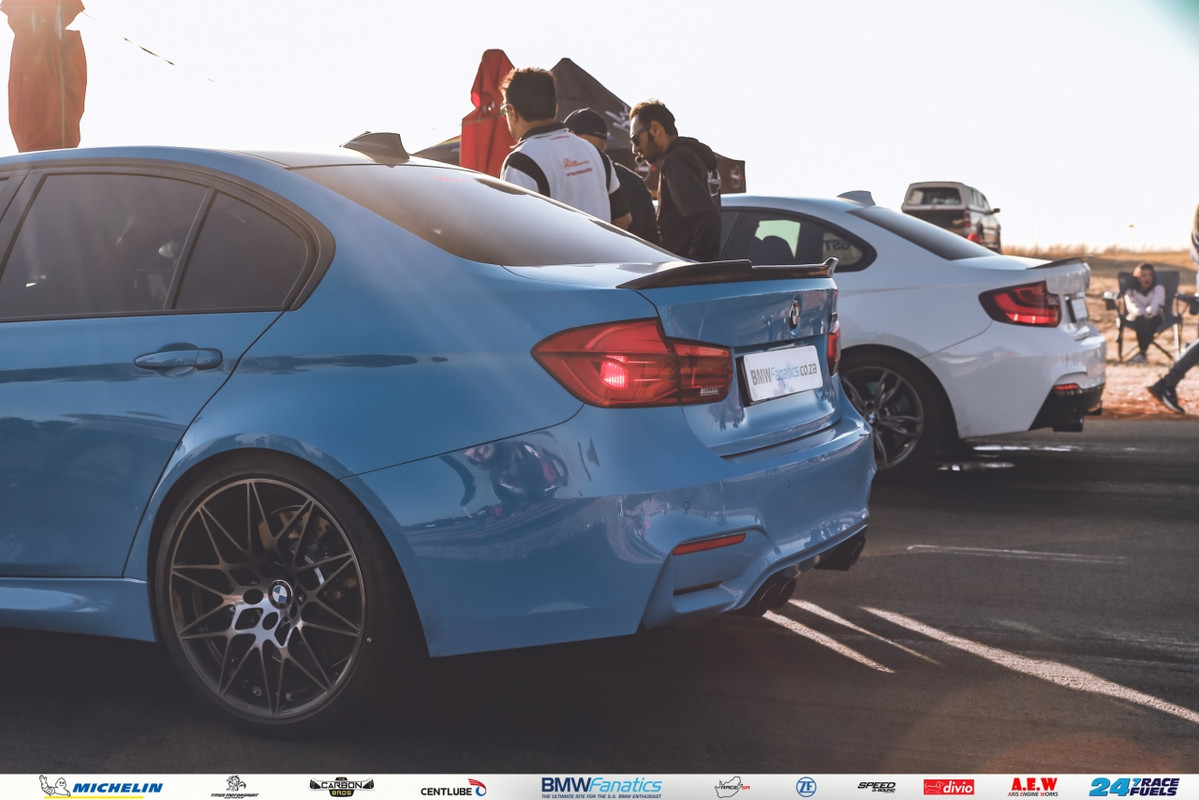The image size is (1199, 800).
Task: Click the 24/7 Race Fuels logo
Action: tap(1134, 786)
